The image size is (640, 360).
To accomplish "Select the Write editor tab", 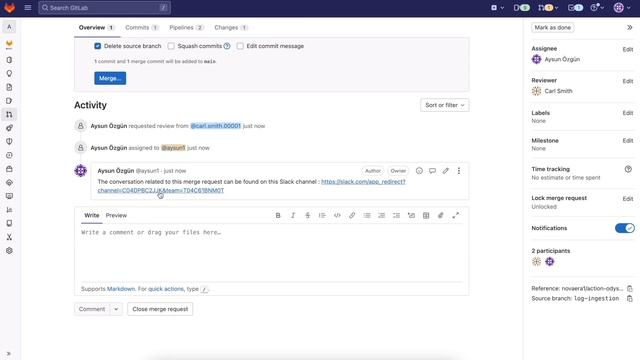I will tap(91, 216).
